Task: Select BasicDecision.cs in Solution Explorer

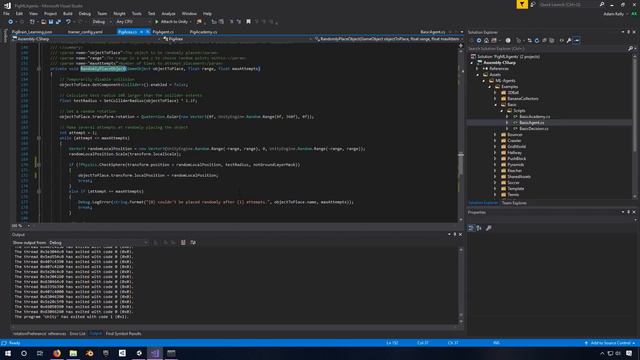Action: click(534, 129)
